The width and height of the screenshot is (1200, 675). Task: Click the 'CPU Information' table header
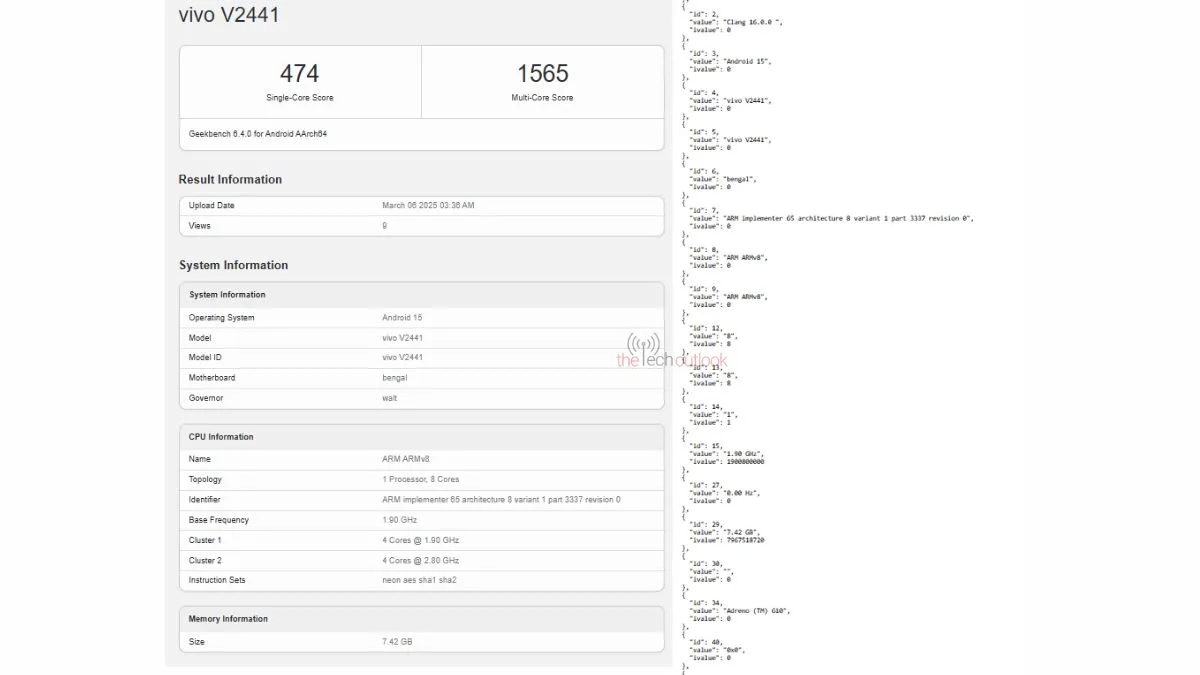tap(221, 437)
